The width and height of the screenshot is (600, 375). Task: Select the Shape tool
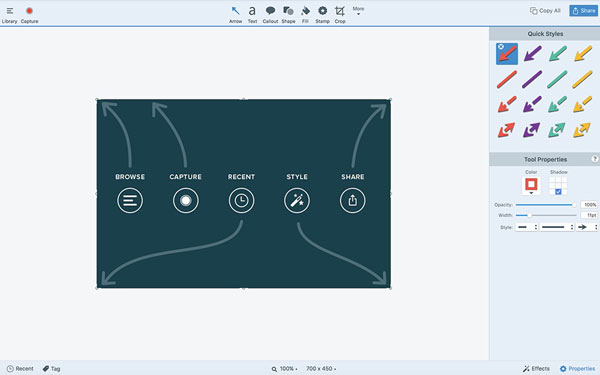pos(288,15)
